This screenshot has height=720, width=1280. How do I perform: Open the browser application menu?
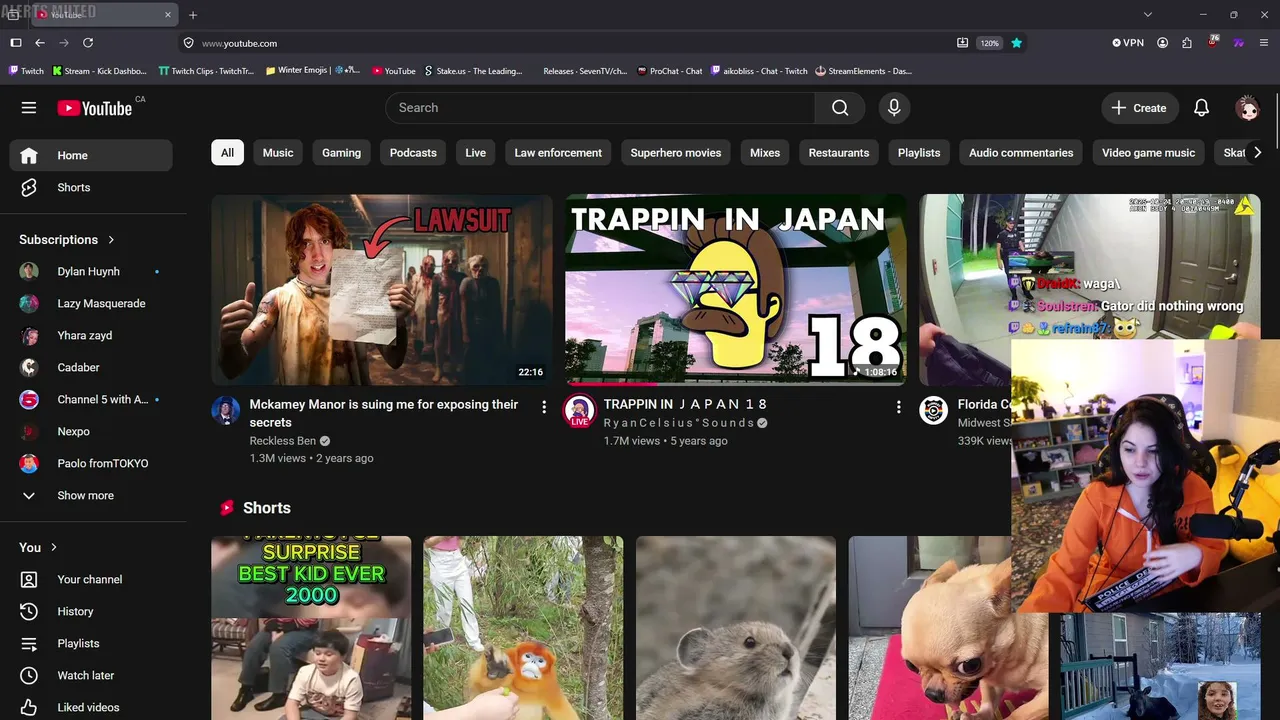[x=1264, y=43]
